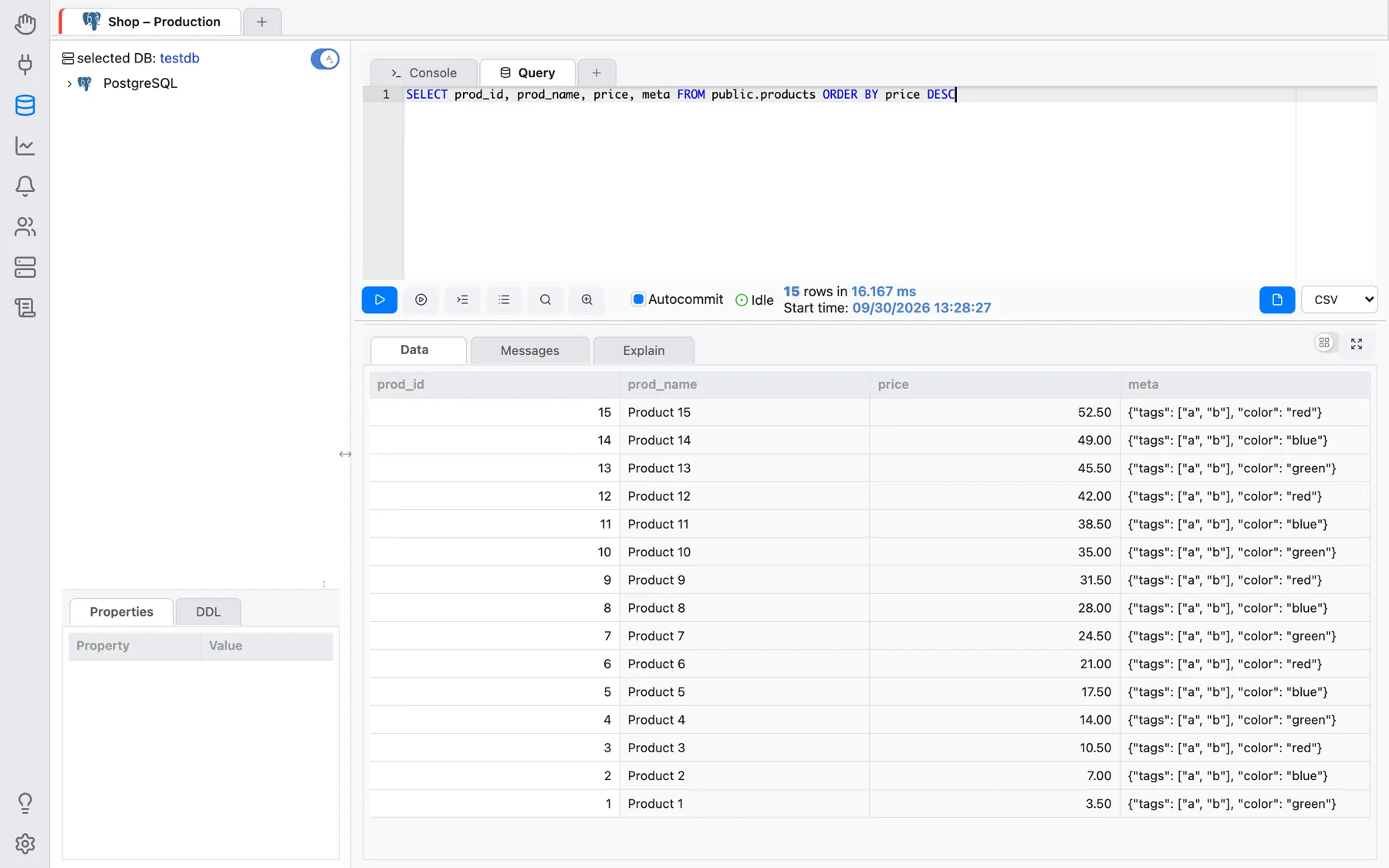Expand results with the fullscreen icon
Image resolution: width=1389 pixels, height=868 pixels.
(1357, 343)
